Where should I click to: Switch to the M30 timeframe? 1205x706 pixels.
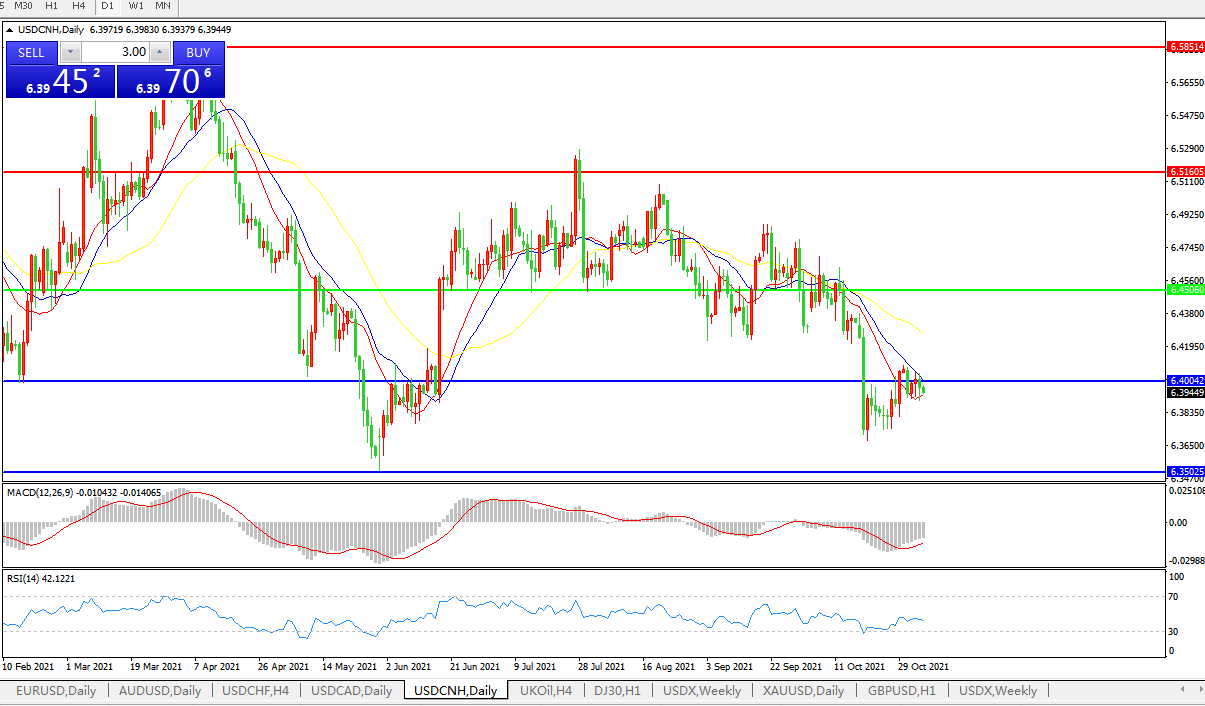point(23,6)
